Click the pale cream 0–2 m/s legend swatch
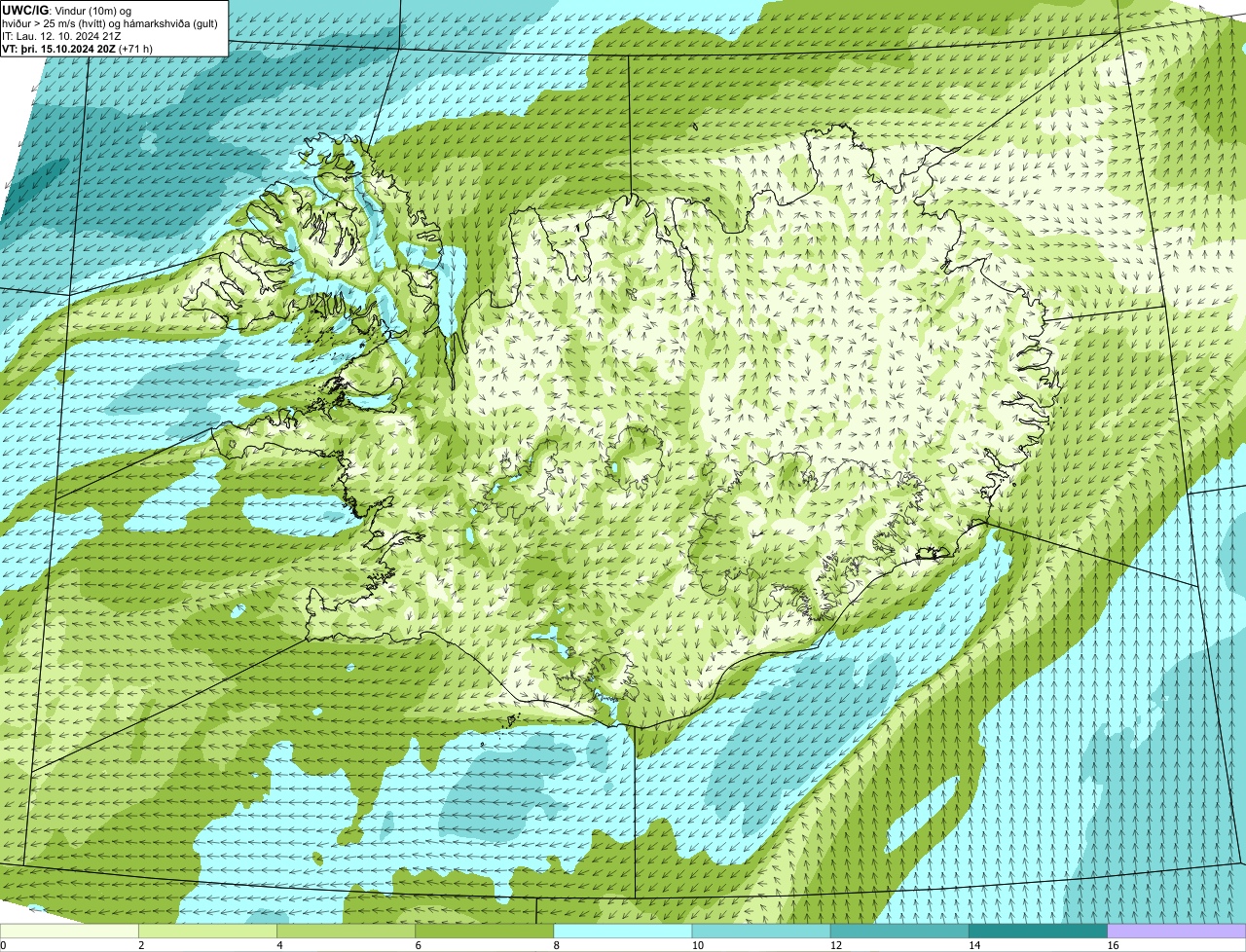This screenshot has width=1246, height=952. (x=69, y=931)
